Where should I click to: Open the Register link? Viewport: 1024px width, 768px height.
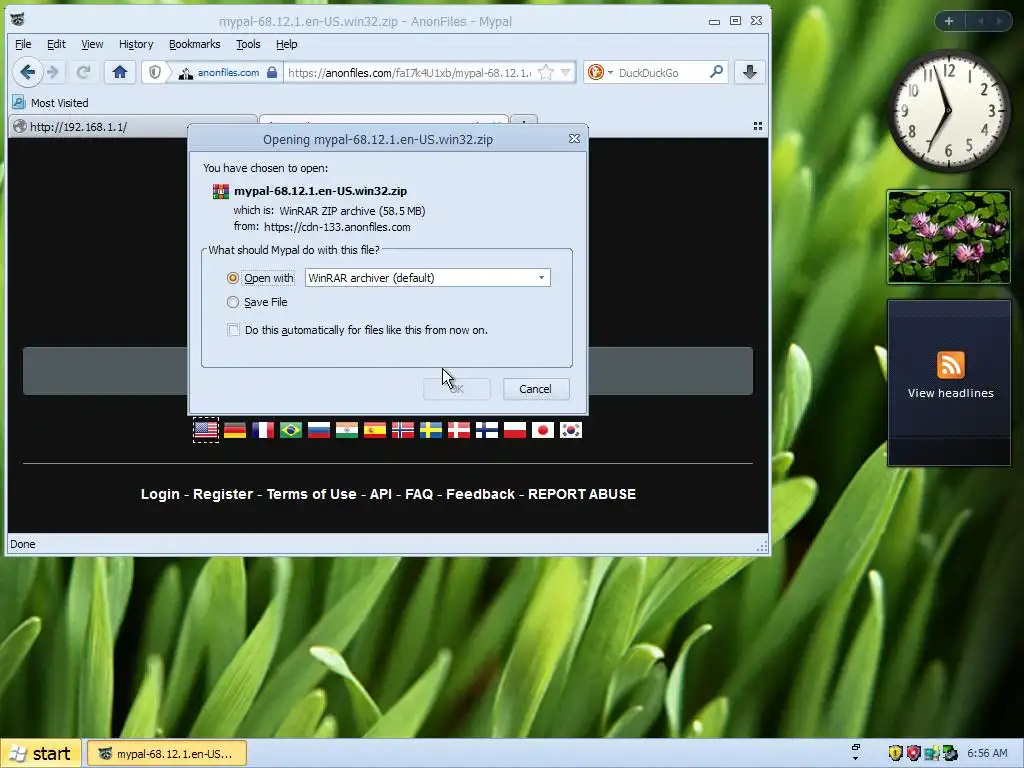click(223, 494)
